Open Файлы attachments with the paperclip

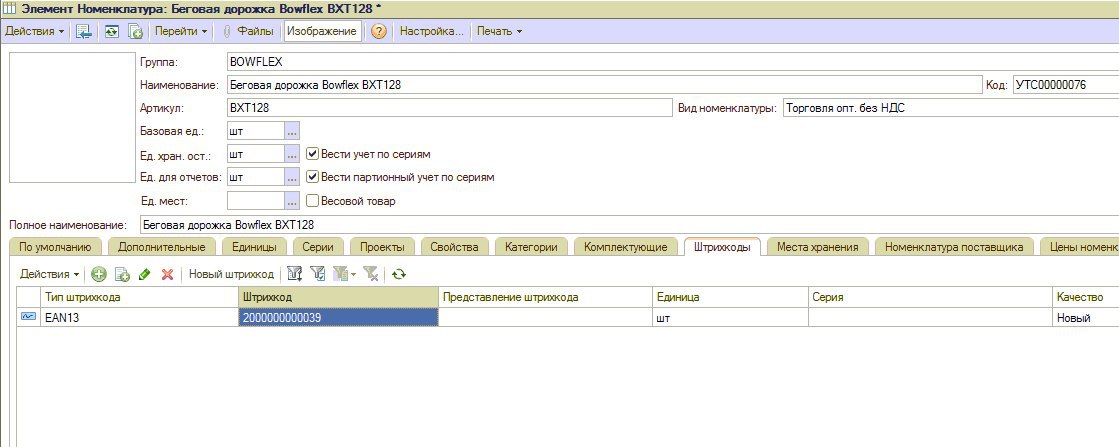[x=248, y=31]
